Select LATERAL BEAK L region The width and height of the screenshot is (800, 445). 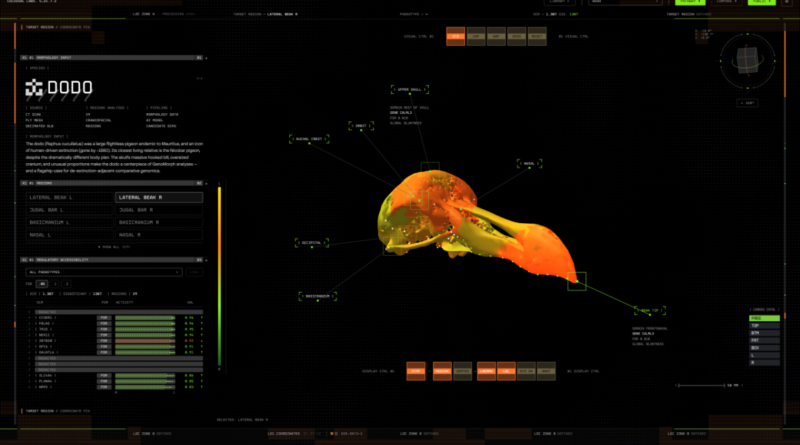tap(70, 197)
